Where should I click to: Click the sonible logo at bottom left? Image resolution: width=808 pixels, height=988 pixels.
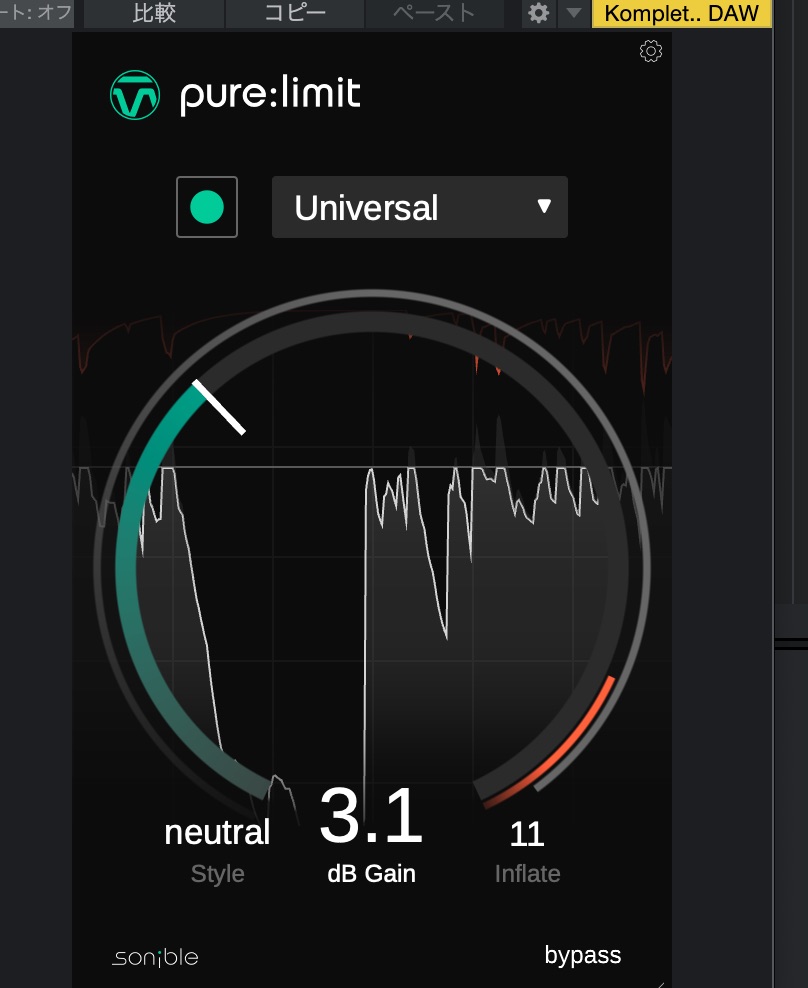click(155, 957)
